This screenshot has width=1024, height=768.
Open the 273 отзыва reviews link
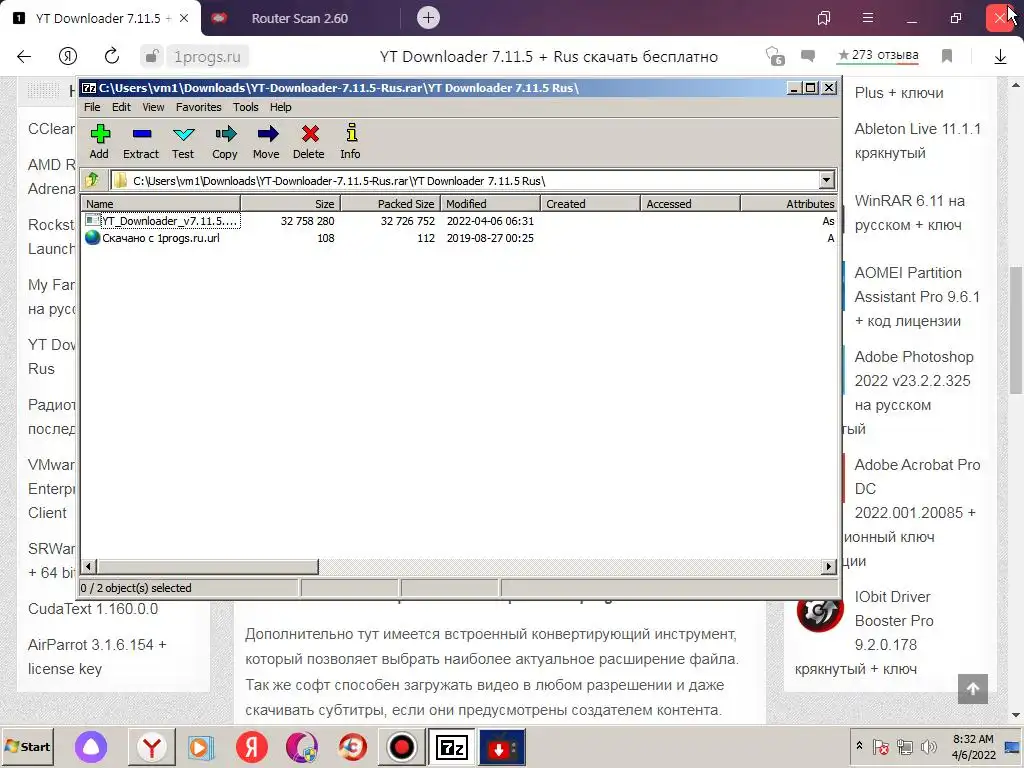tap(878, 56)
